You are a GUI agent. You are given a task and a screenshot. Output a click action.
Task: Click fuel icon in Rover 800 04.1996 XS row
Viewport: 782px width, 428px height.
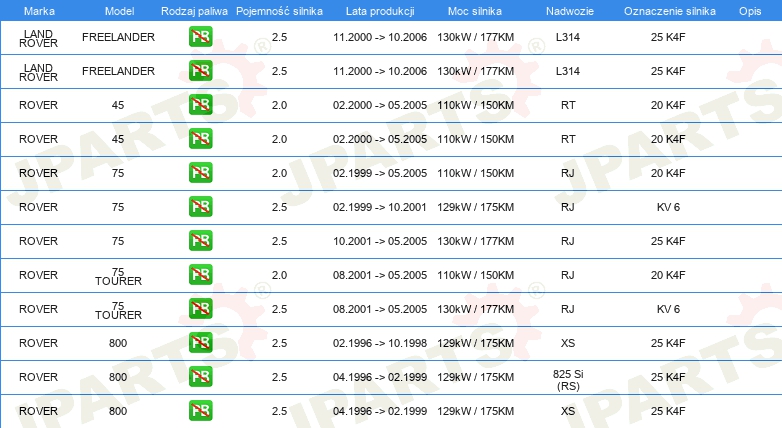tap(200, 411)
